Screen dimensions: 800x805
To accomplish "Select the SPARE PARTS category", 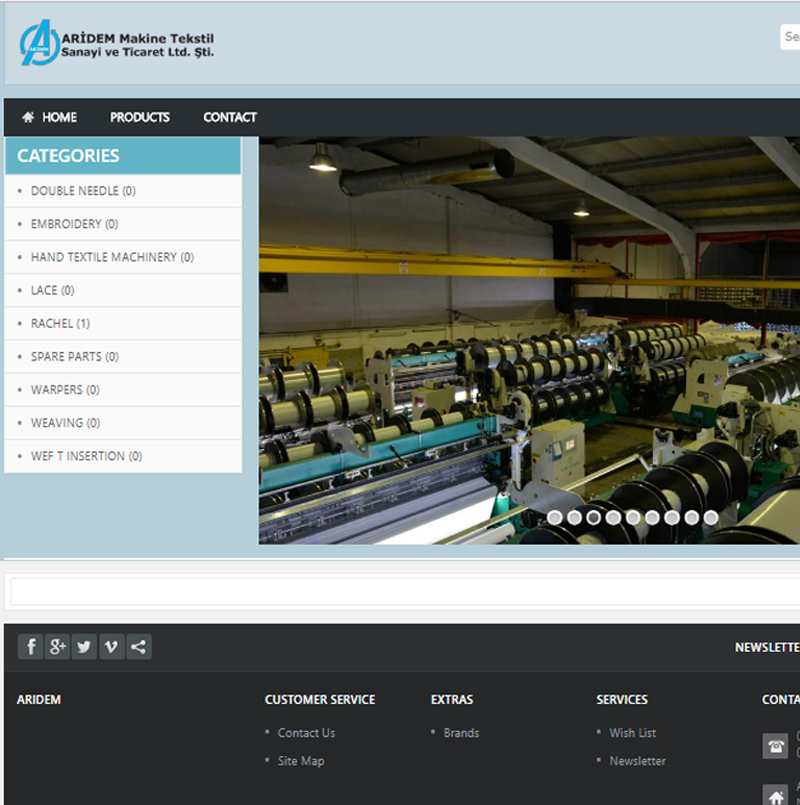I will pos(74,356).
